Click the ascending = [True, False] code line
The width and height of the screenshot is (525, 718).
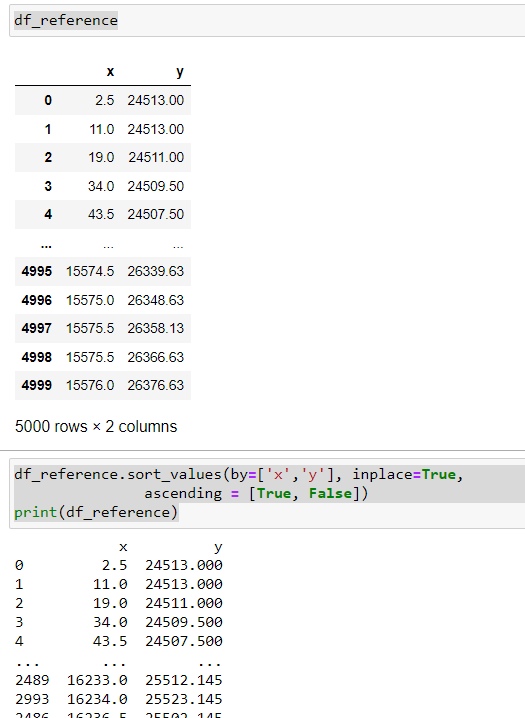tap(256, 494)
